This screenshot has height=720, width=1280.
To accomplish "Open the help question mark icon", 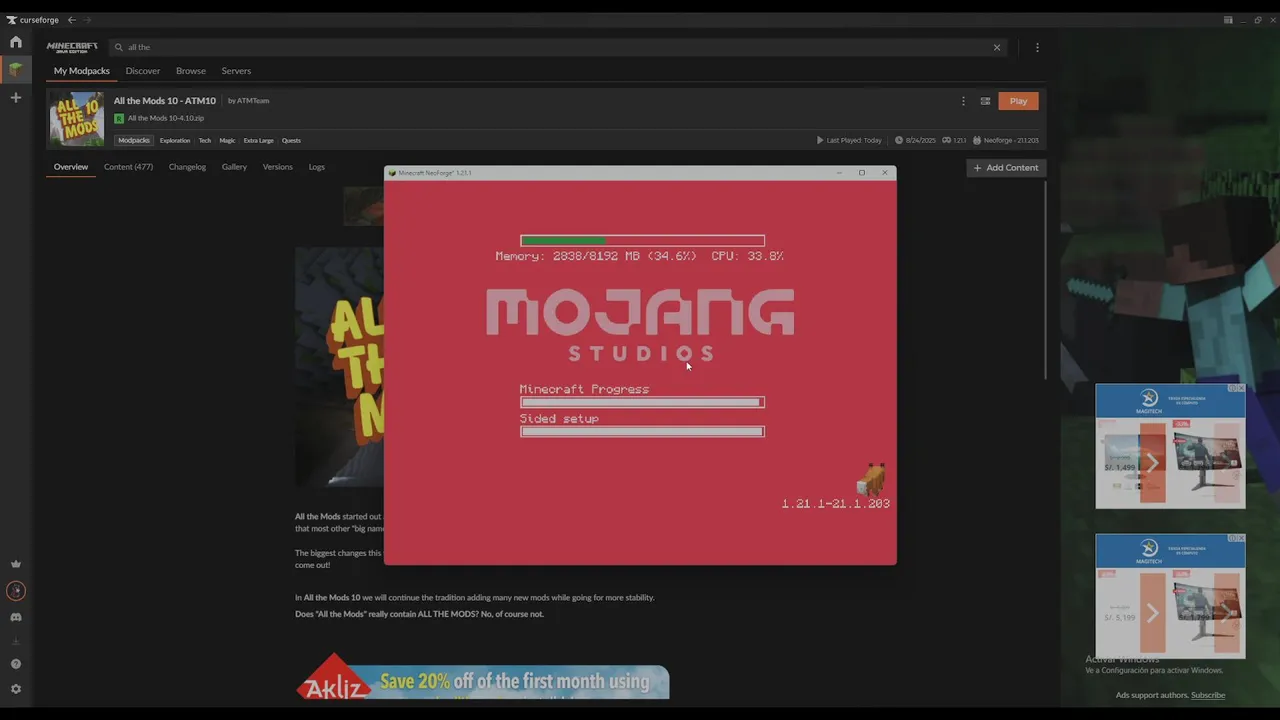I will 15,664.
